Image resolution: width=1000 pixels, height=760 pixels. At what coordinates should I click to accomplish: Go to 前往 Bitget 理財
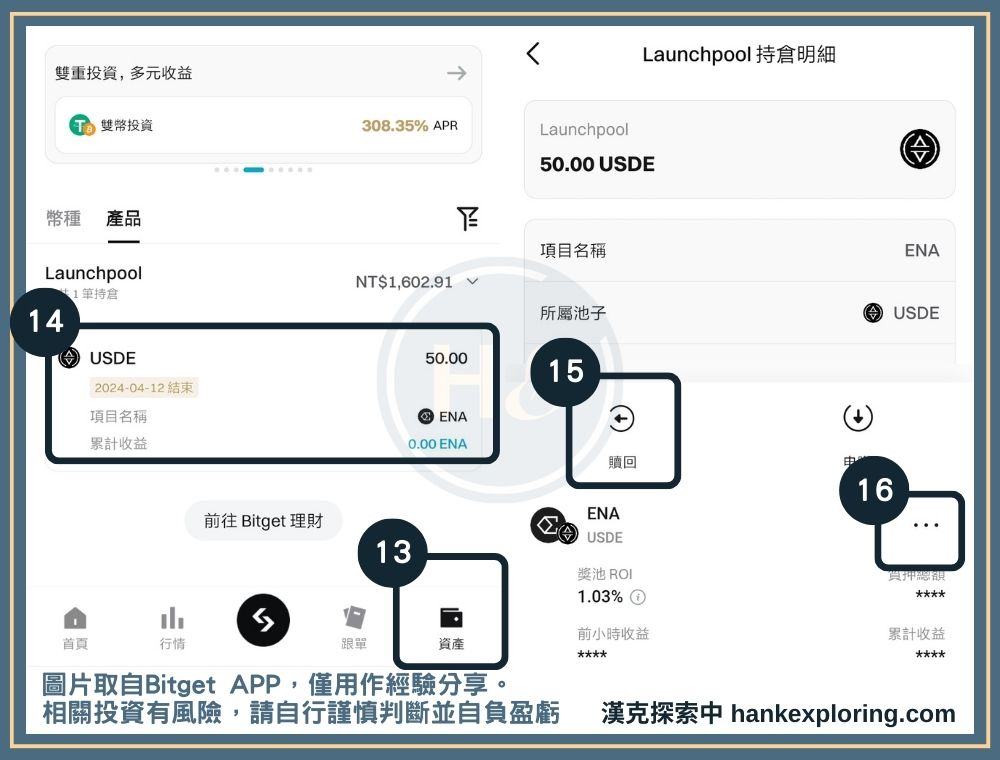263,521
